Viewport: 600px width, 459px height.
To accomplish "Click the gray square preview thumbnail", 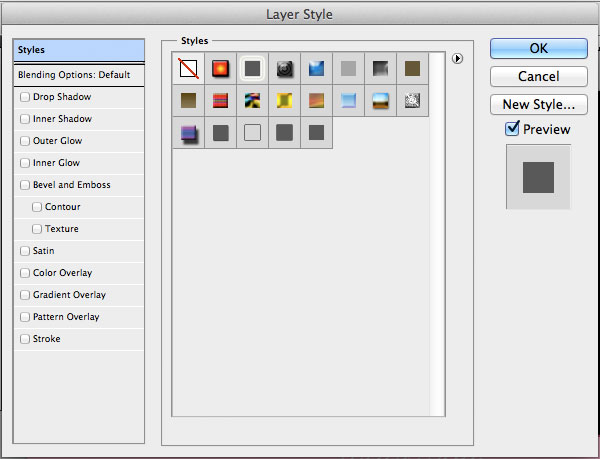I will coord(538,177).
